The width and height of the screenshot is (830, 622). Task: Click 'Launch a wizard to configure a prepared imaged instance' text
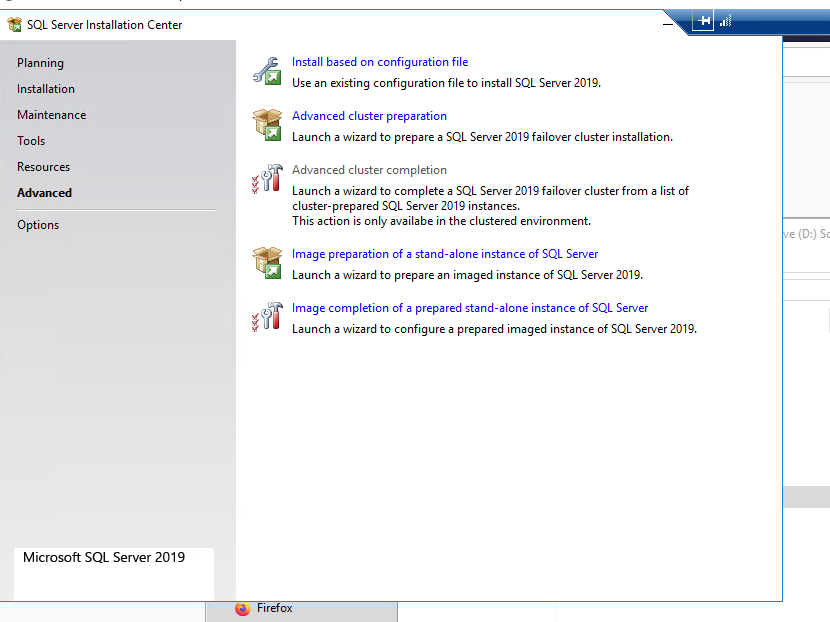(494, 329)
